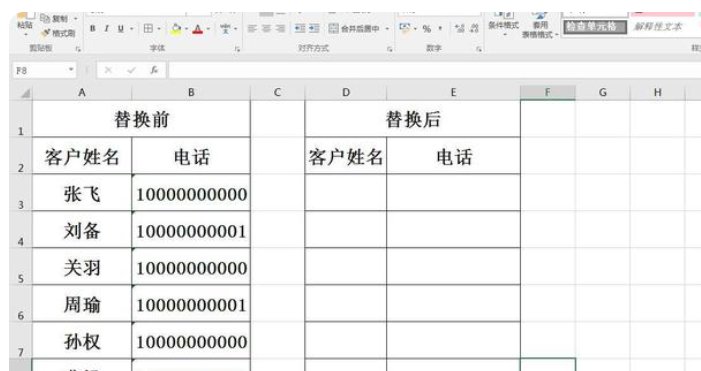Expand the font color dropdown arrow

pyautogui.click(x=208, y=29)
